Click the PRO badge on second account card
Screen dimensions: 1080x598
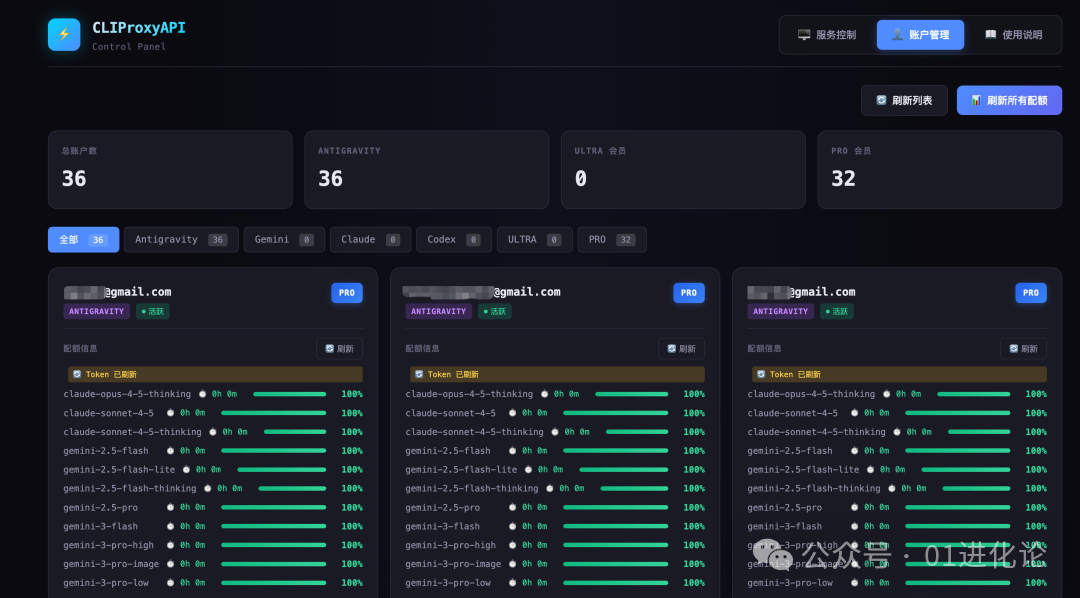(689, 293)
